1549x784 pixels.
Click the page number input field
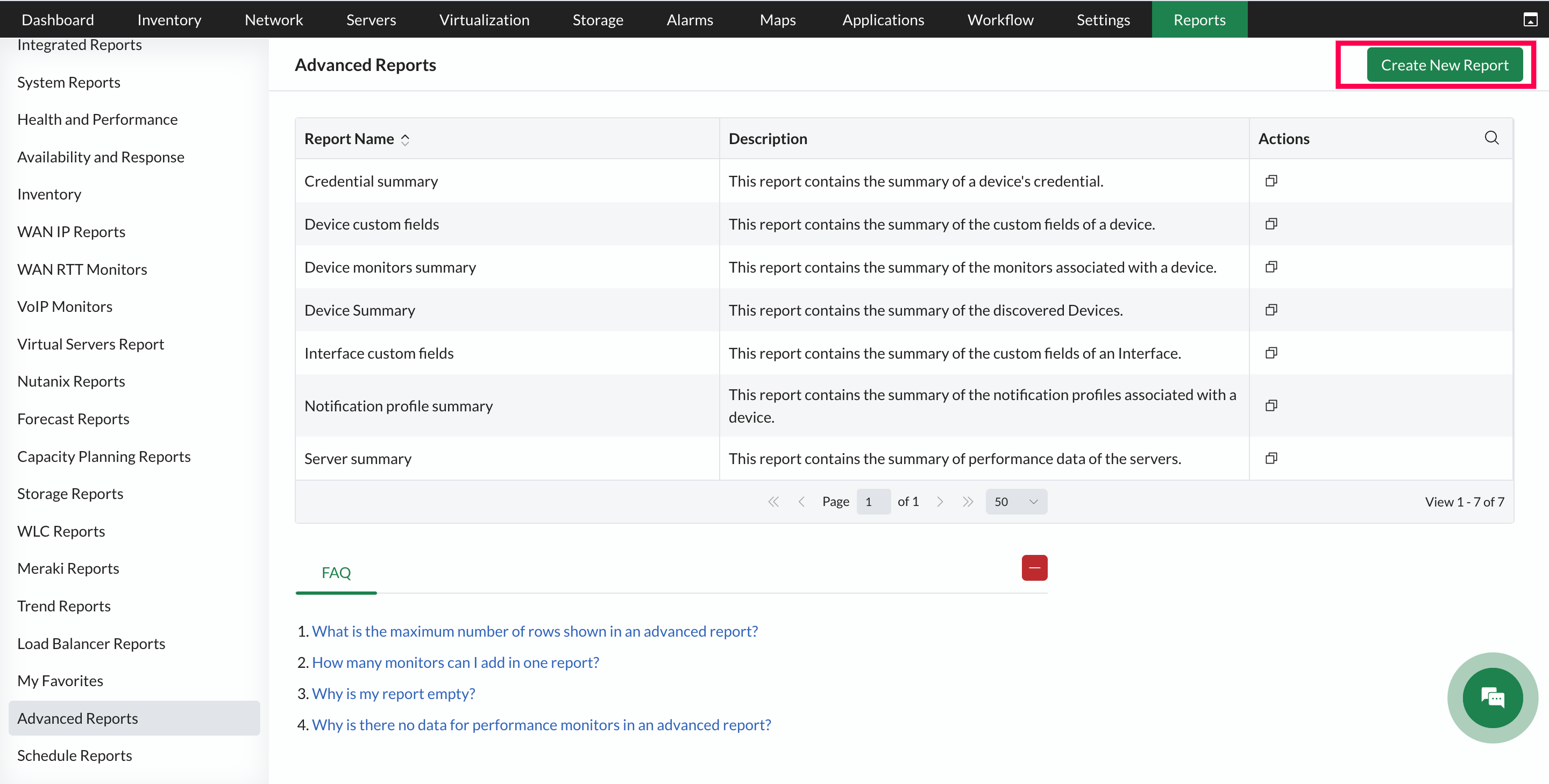pyautogui.click(x=873, y=501)
